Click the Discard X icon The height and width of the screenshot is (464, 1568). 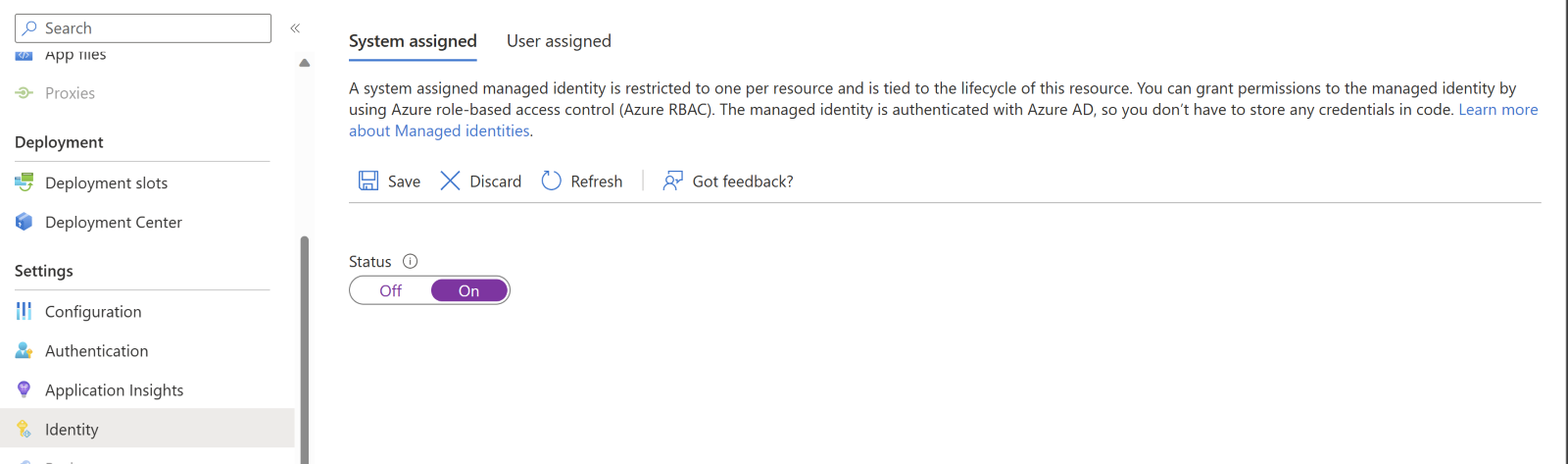point(450,181)
